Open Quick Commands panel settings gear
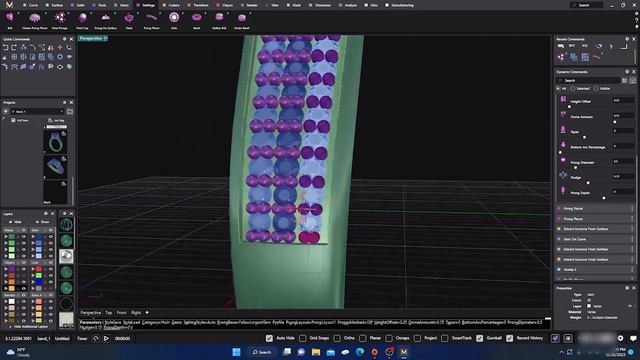 coord(64,39)
